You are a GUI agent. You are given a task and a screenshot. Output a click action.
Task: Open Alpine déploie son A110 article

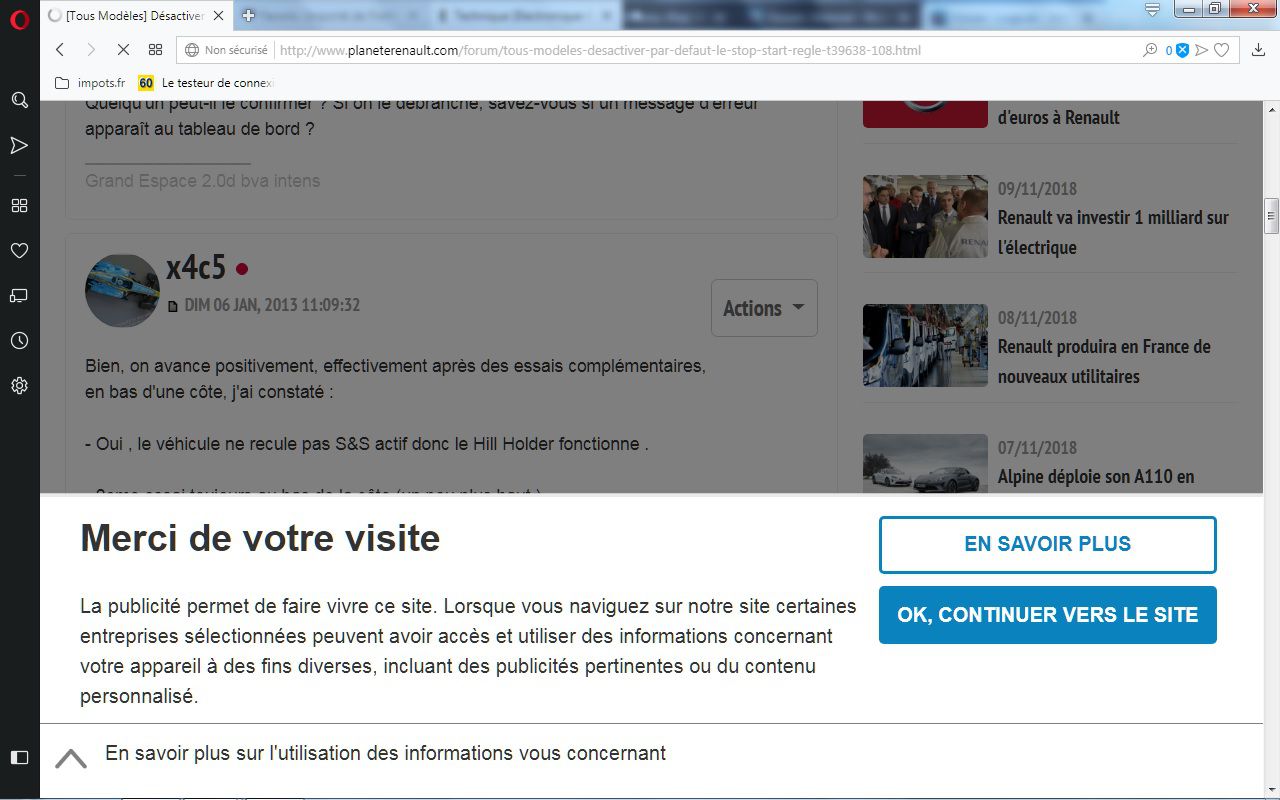(x=1096, y=477)
